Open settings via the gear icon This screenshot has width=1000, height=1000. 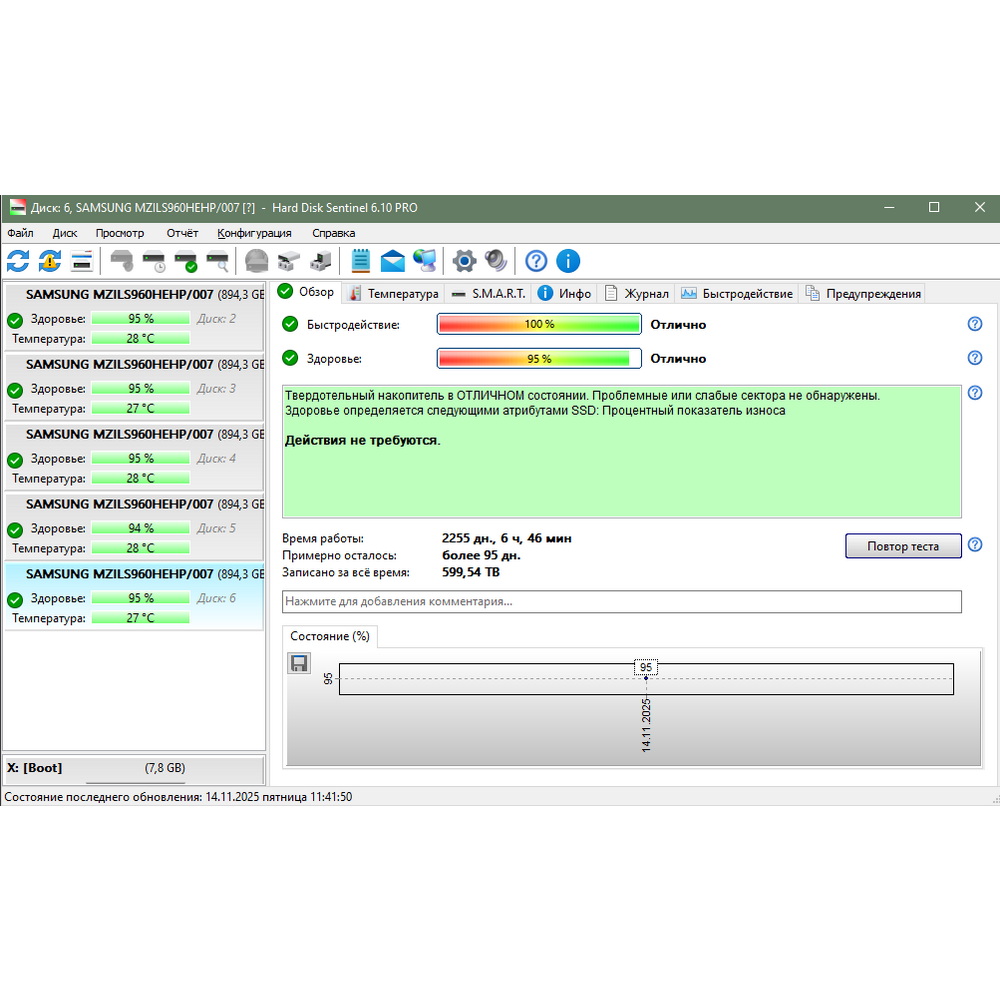click(x=464, y=262)
